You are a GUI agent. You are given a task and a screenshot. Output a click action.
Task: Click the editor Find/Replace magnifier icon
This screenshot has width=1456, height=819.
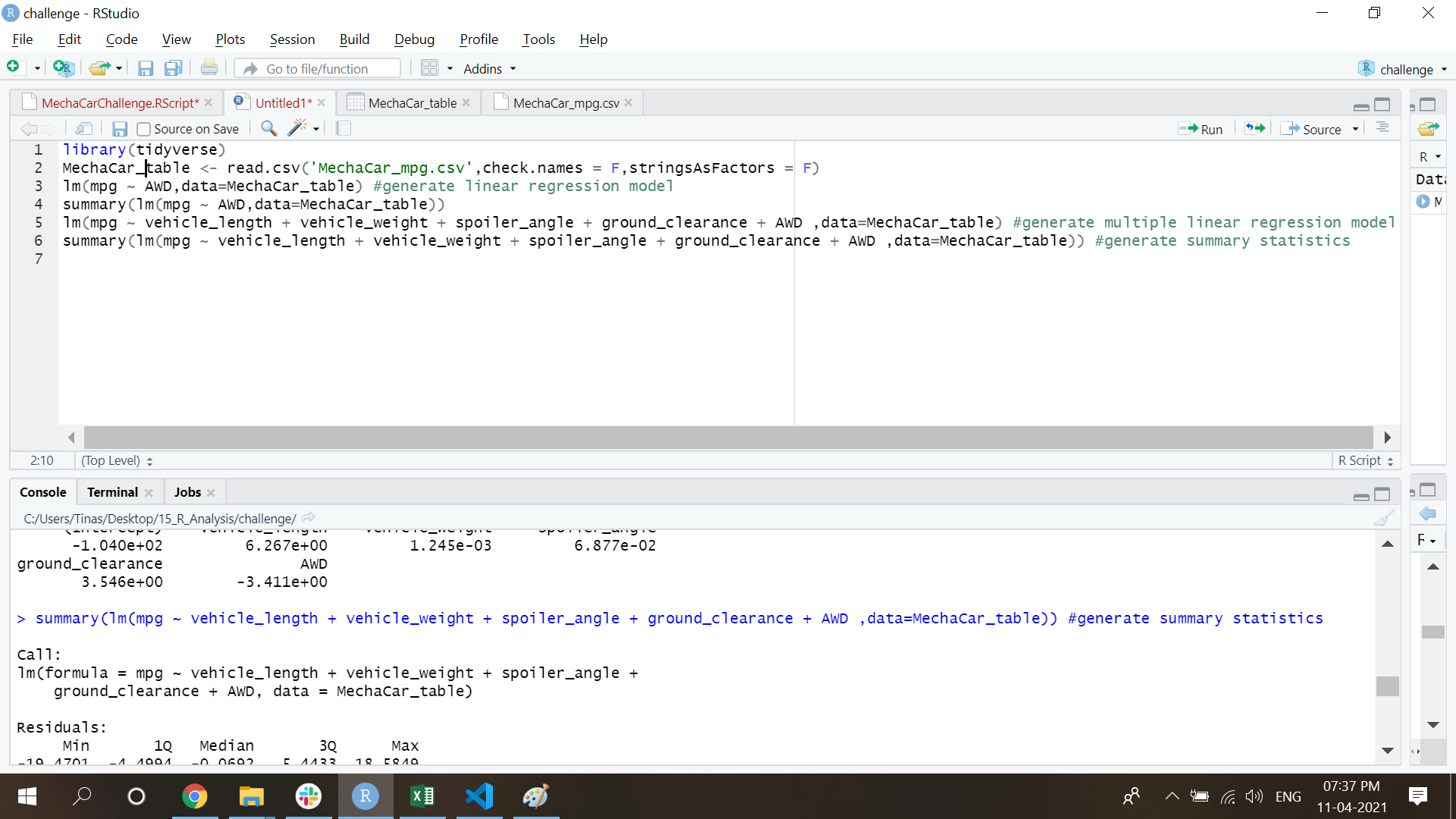pyautogui.click(x=268, y=128)
